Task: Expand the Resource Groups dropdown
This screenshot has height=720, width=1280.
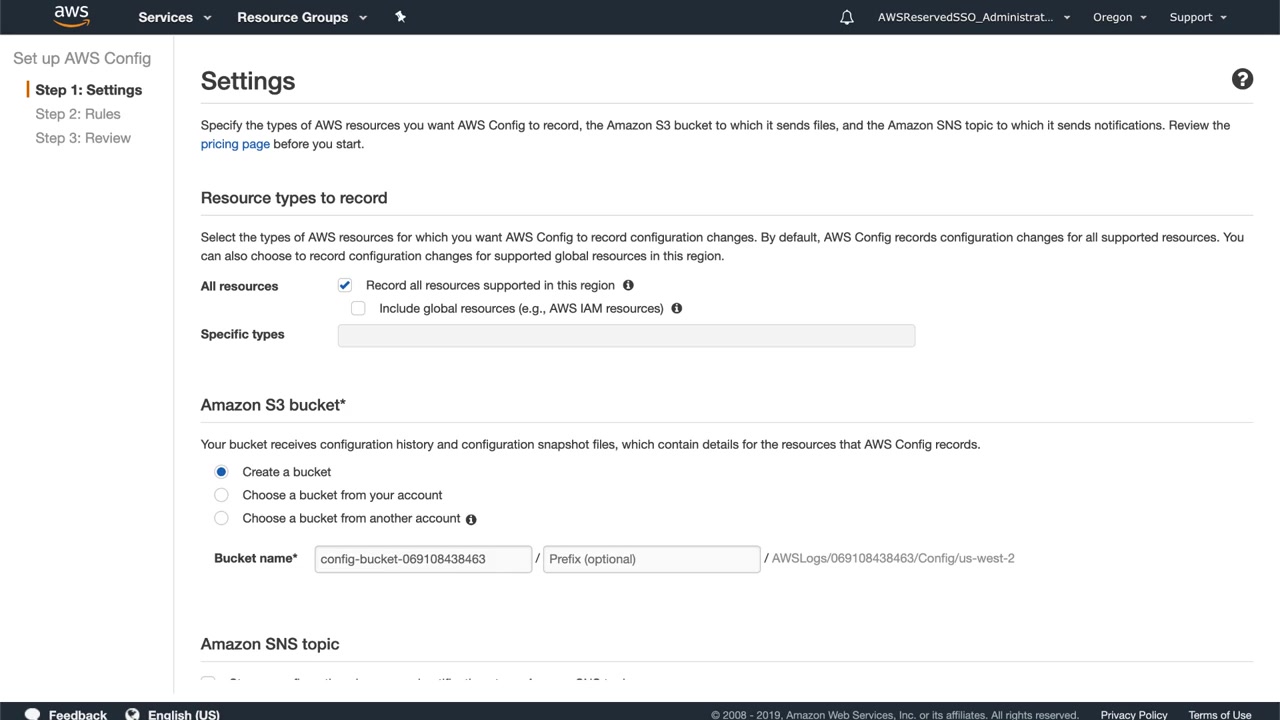Action: [x=302, y=17]
